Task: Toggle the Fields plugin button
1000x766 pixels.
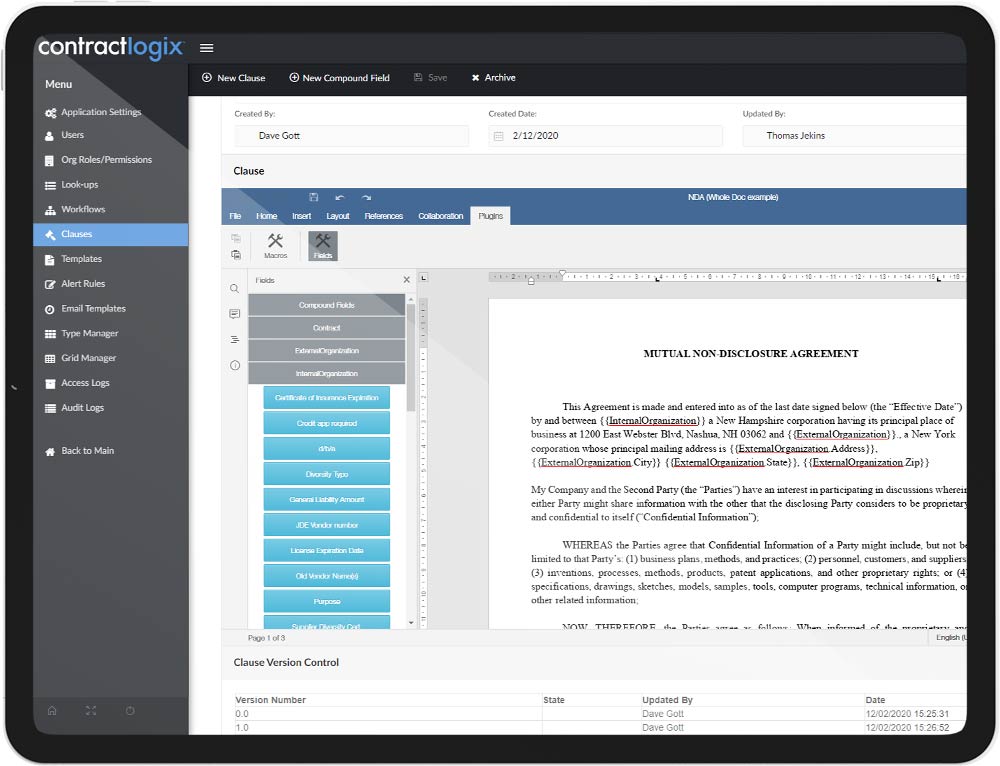Action: tap(323, 246)
